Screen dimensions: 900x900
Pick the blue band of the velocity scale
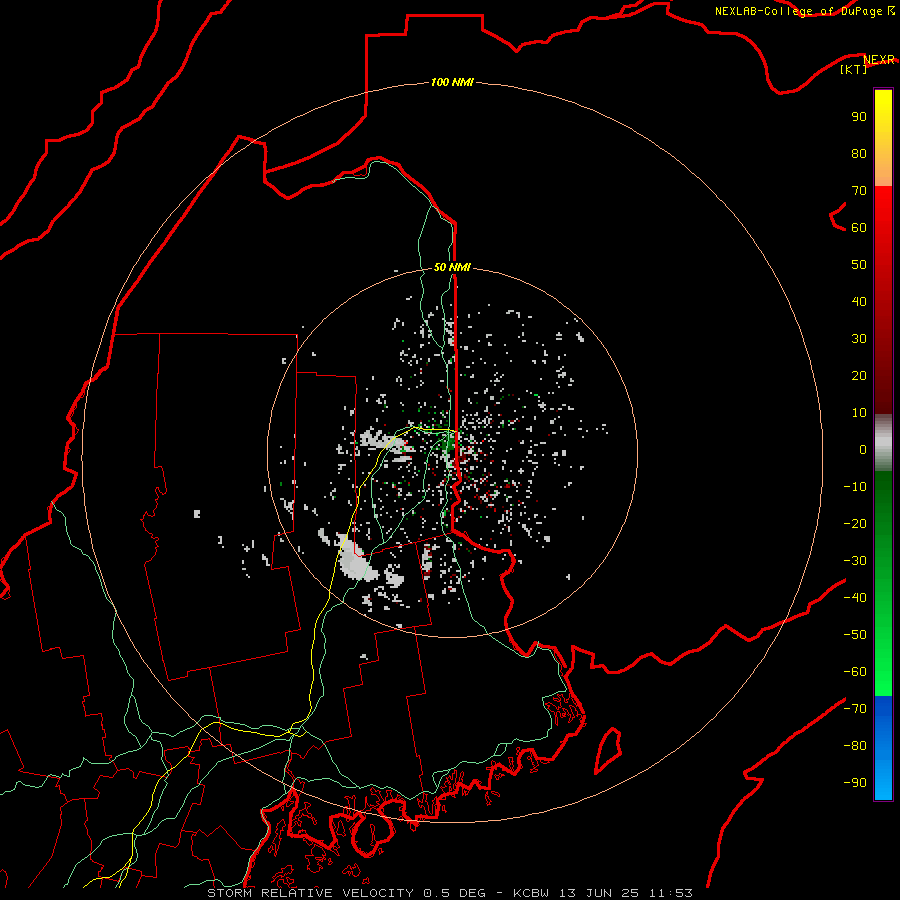pos(883,748)
